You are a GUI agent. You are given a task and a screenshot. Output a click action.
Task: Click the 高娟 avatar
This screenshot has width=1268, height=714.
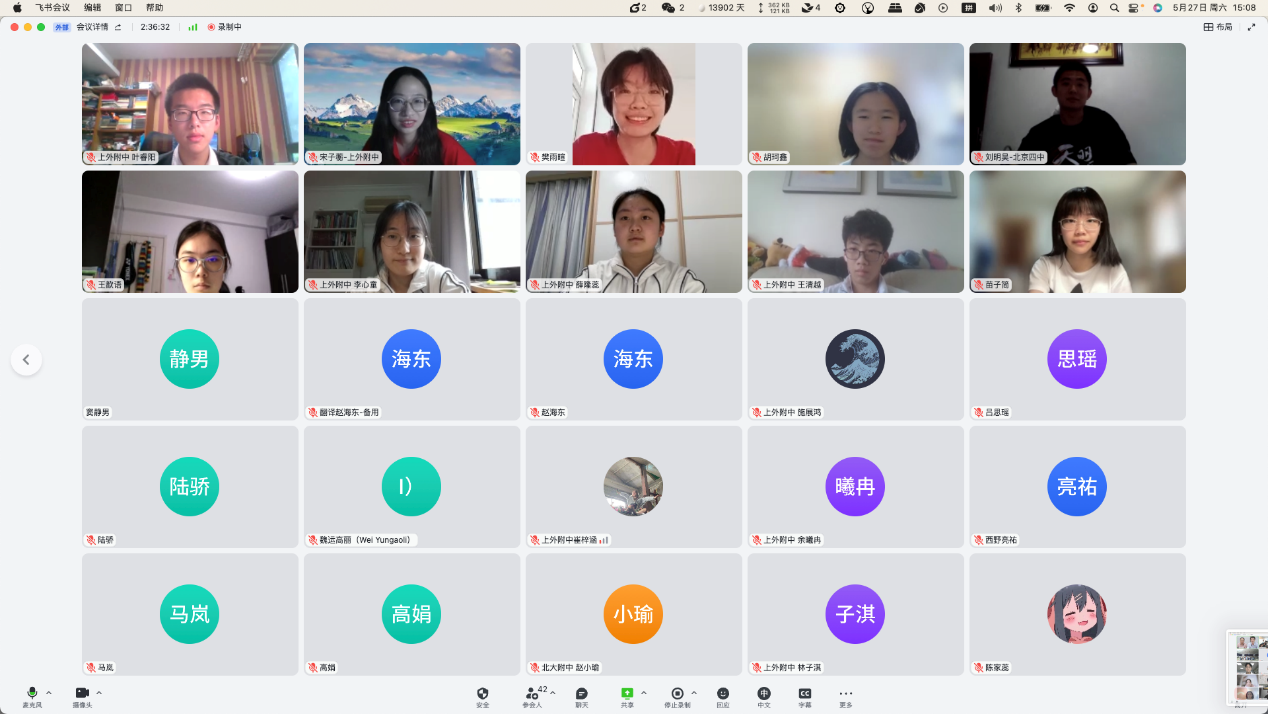[x=411, y=614]
